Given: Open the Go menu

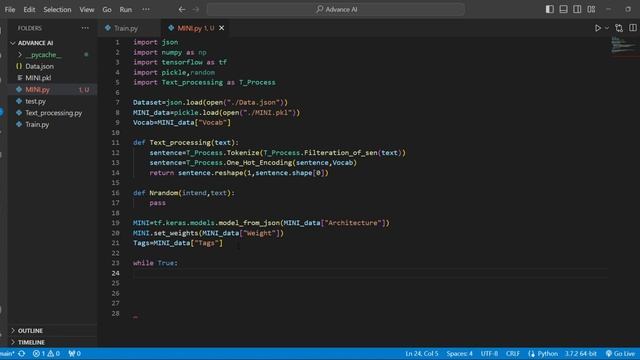Looking at the screenshot, I should coord(107,9).
